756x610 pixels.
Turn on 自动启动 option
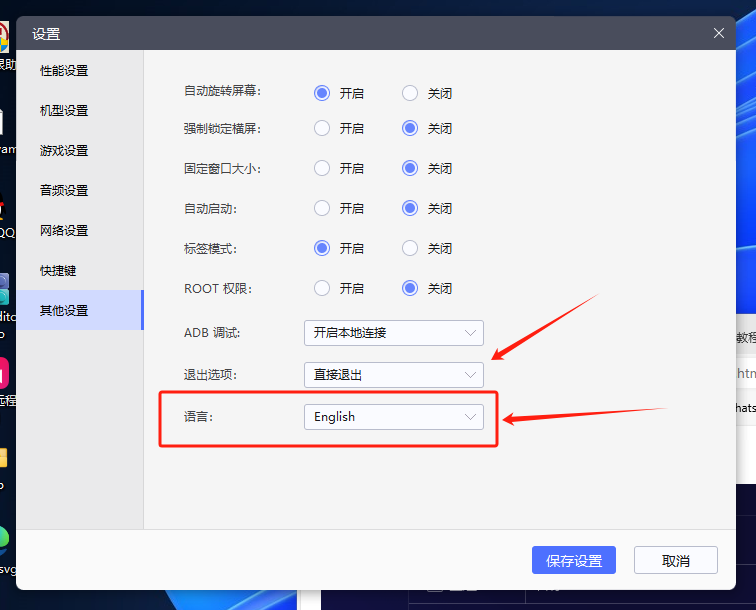tap(322, 208)
